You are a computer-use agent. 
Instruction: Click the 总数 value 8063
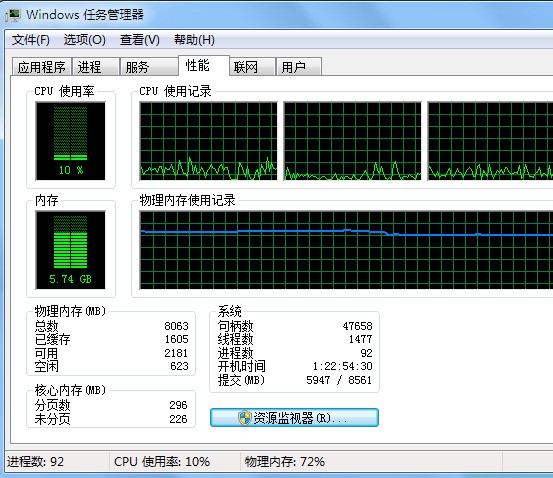pyautogui.click(x=176, y=326)
